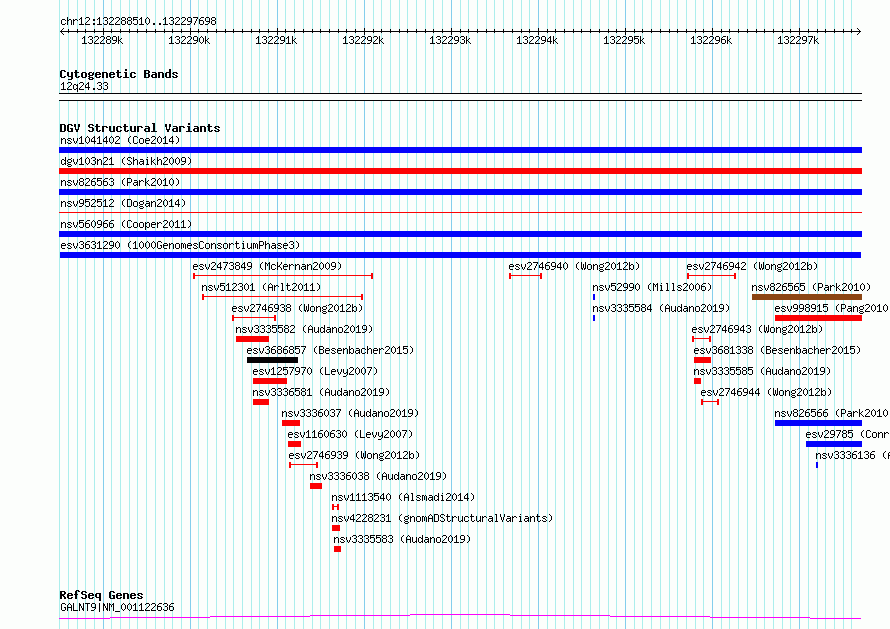
Task: Click esv2746942 (Wong2012b) label
Action: 752,266
